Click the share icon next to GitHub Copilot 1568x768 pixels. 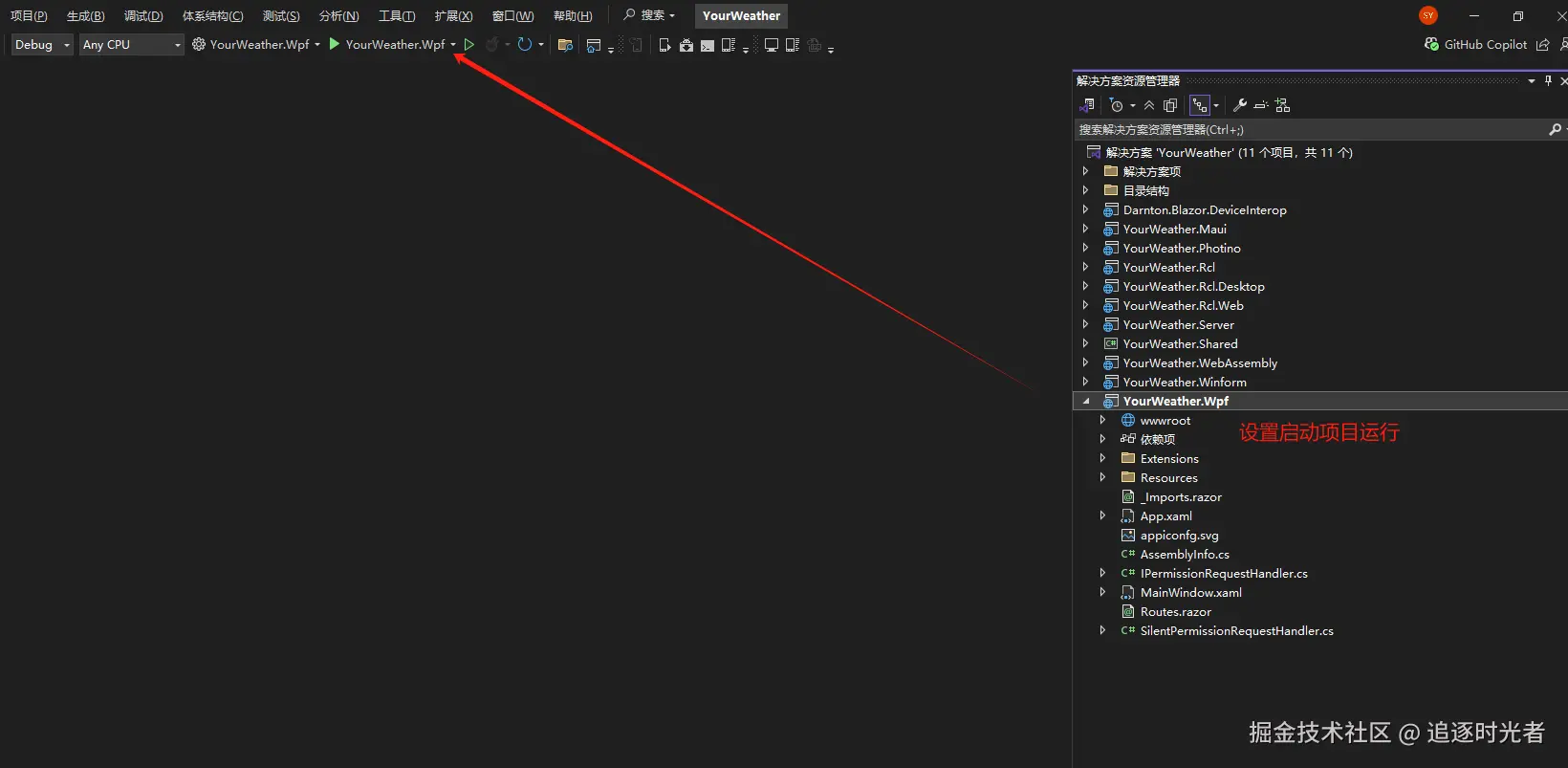1543,45
